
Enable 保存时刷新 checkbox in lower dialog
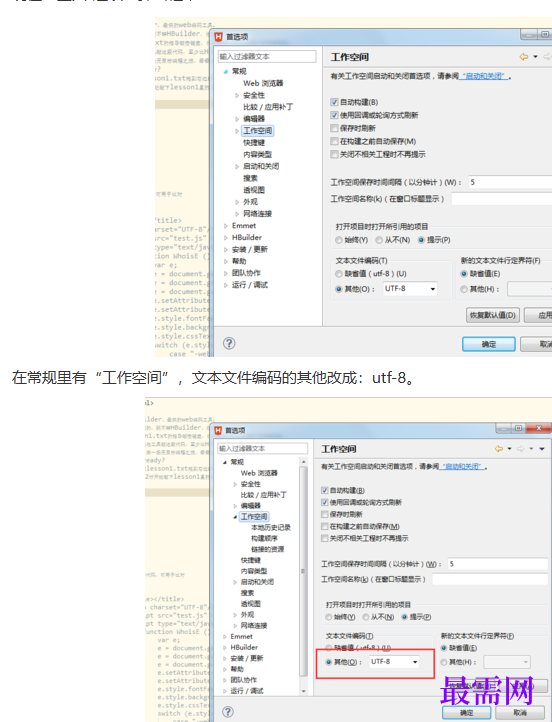[x=325, y=514]
